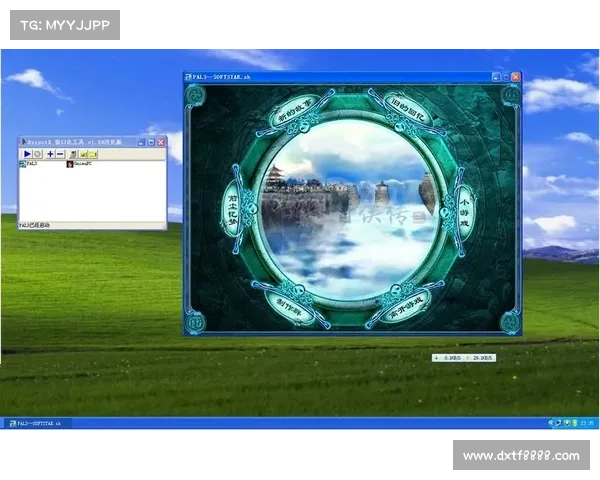
Task: Close the PAL3 game window
Action: pos(516,77)
